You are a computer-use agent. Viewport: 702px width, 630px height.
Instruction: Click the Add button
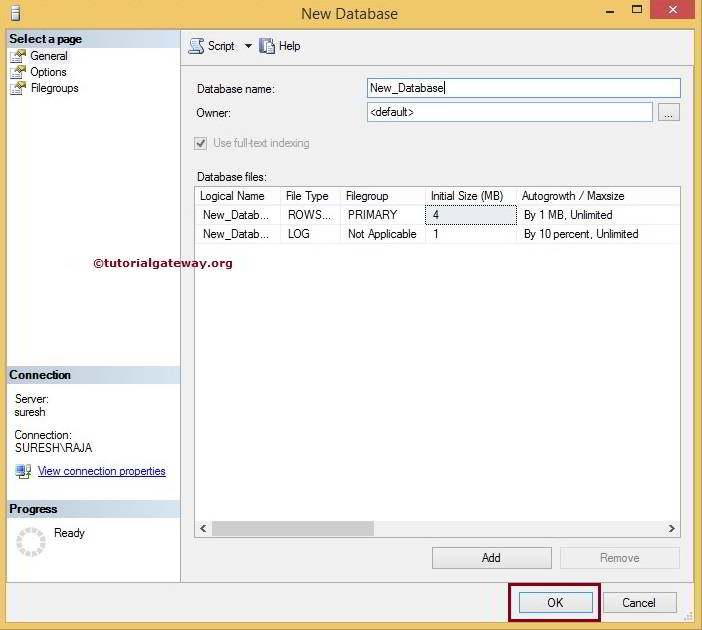[491, 558]
